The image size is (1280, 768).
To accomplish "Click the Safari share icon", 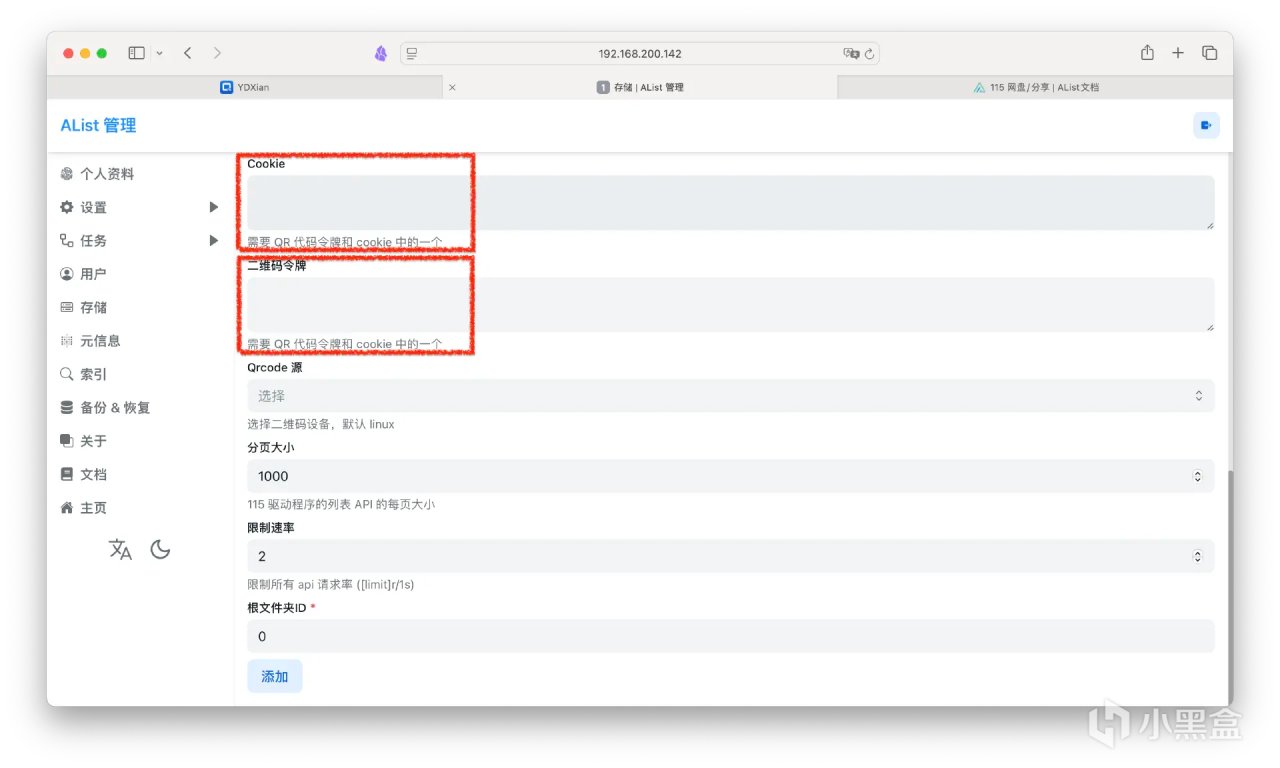I will pos(1147,53).
